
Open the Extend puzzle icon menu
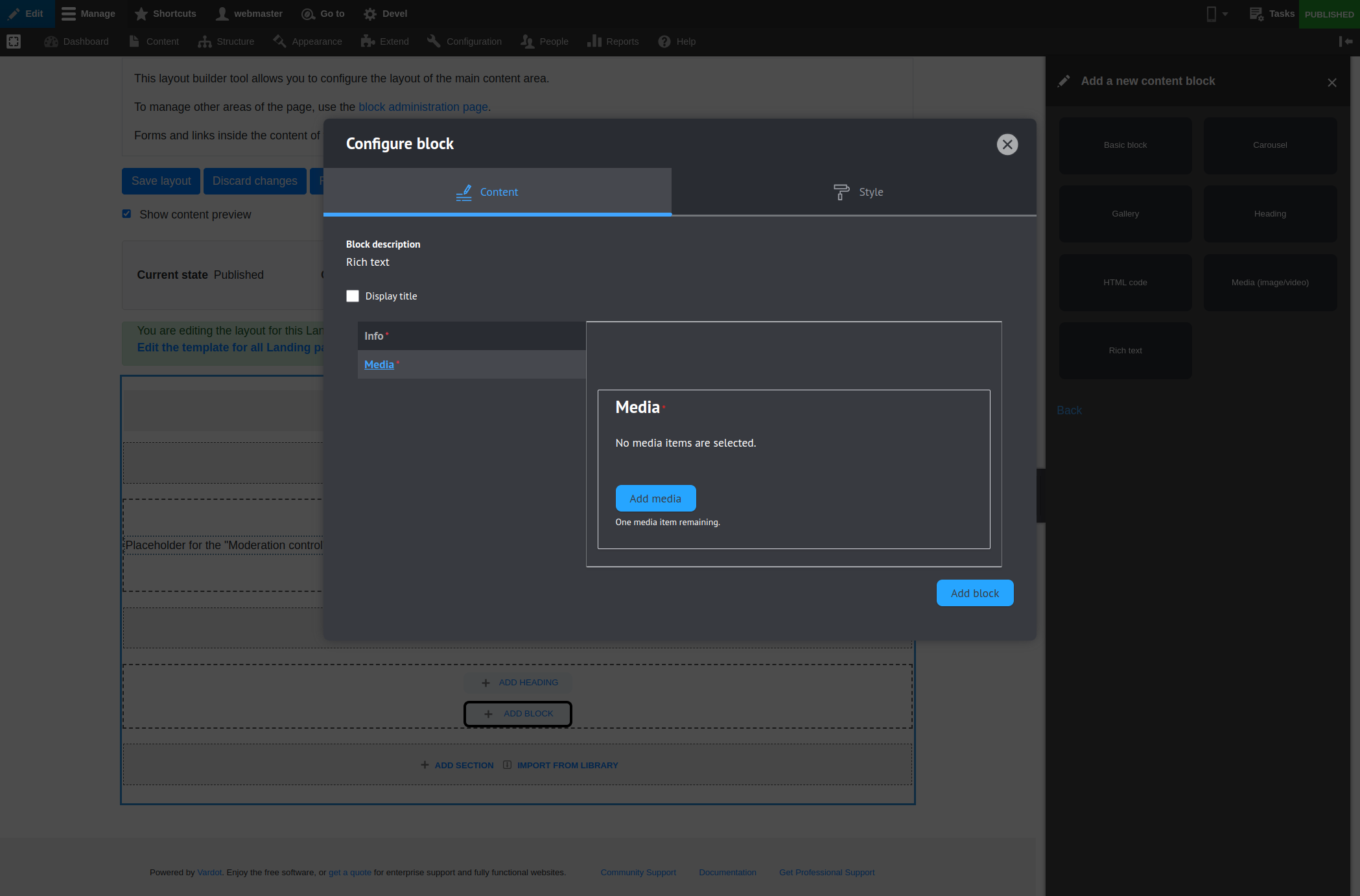pos(368,41)
